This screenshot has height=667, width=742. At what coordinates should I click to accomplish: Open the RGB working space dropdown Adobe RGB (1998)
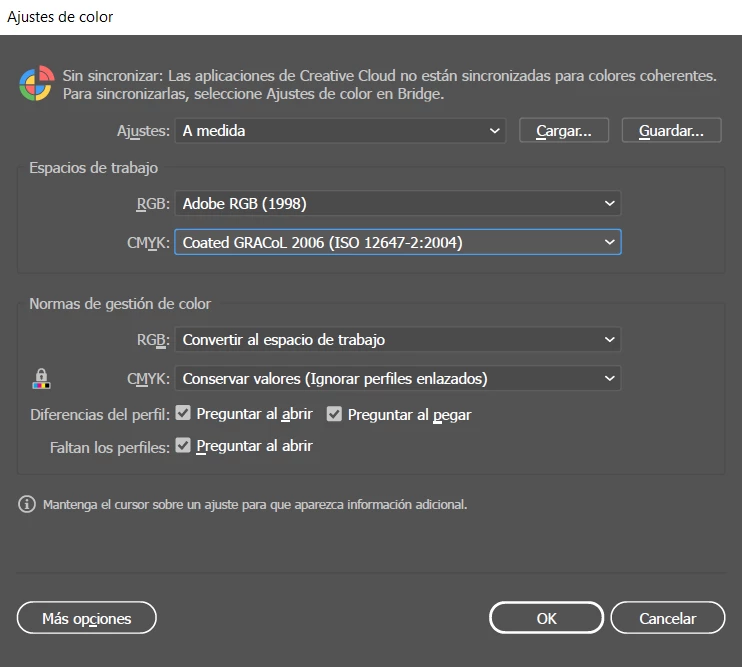(398, 203)
